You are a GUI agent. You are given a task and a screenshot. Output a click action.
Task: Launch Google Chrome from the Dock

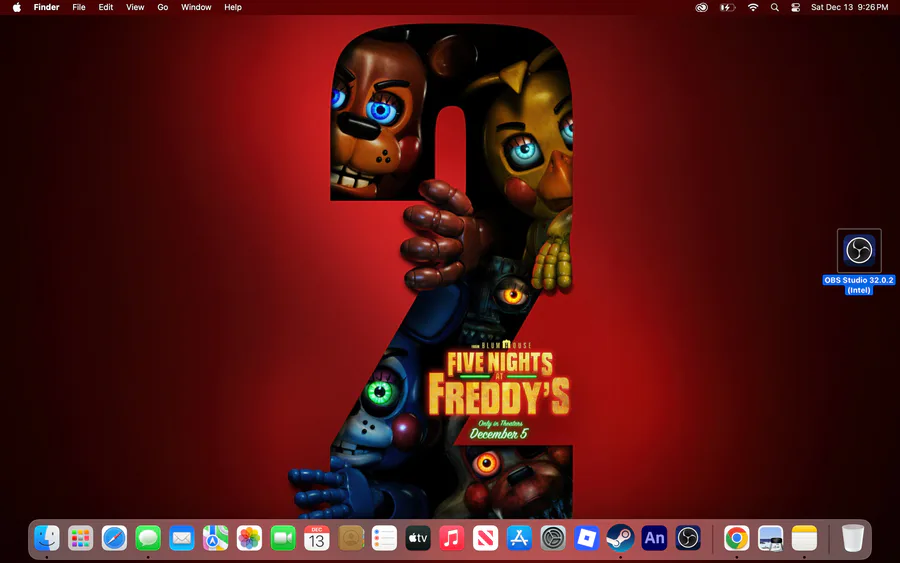(736, 538)
